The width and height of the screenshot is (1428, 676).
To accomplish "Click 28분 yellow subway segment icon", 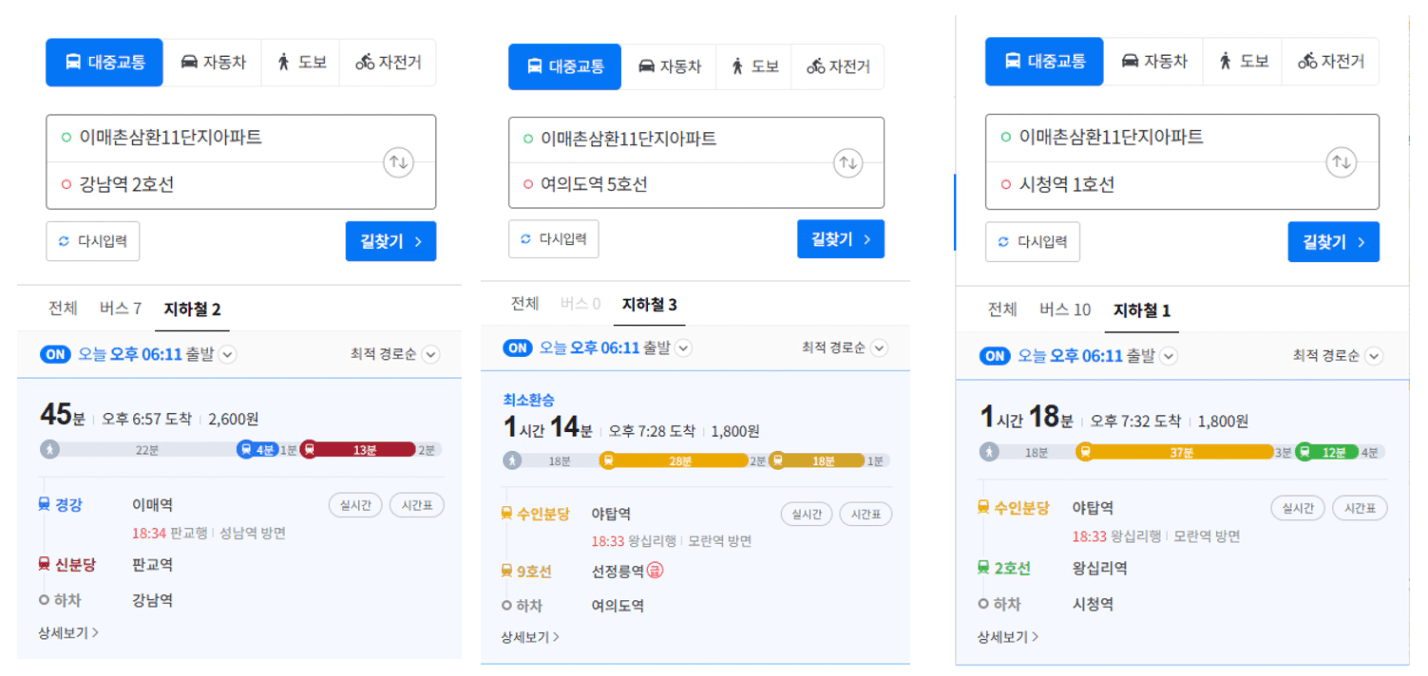I will pos(608,461).
